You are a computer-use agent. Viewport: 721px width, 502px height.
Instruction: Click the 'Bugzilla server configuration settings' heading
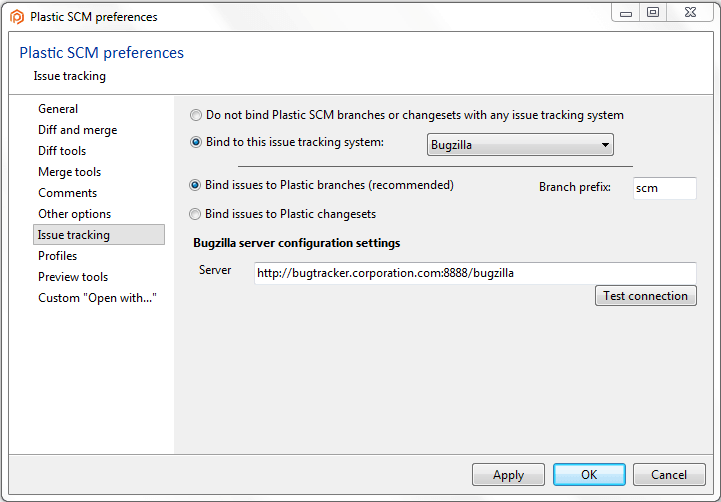coord(297,243)
